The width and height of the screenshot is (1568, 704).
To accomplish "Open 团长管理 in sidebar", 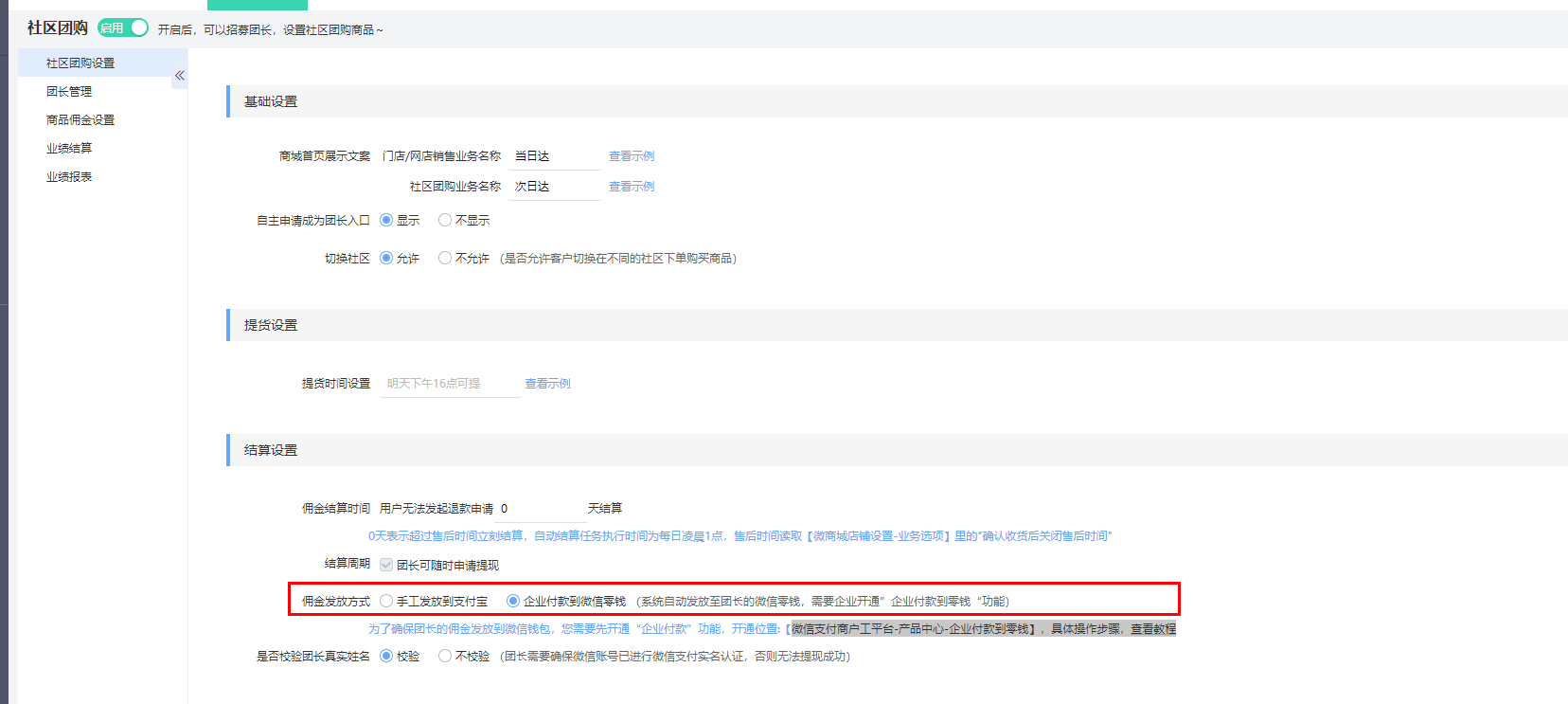I will click(x=69, y=92).
